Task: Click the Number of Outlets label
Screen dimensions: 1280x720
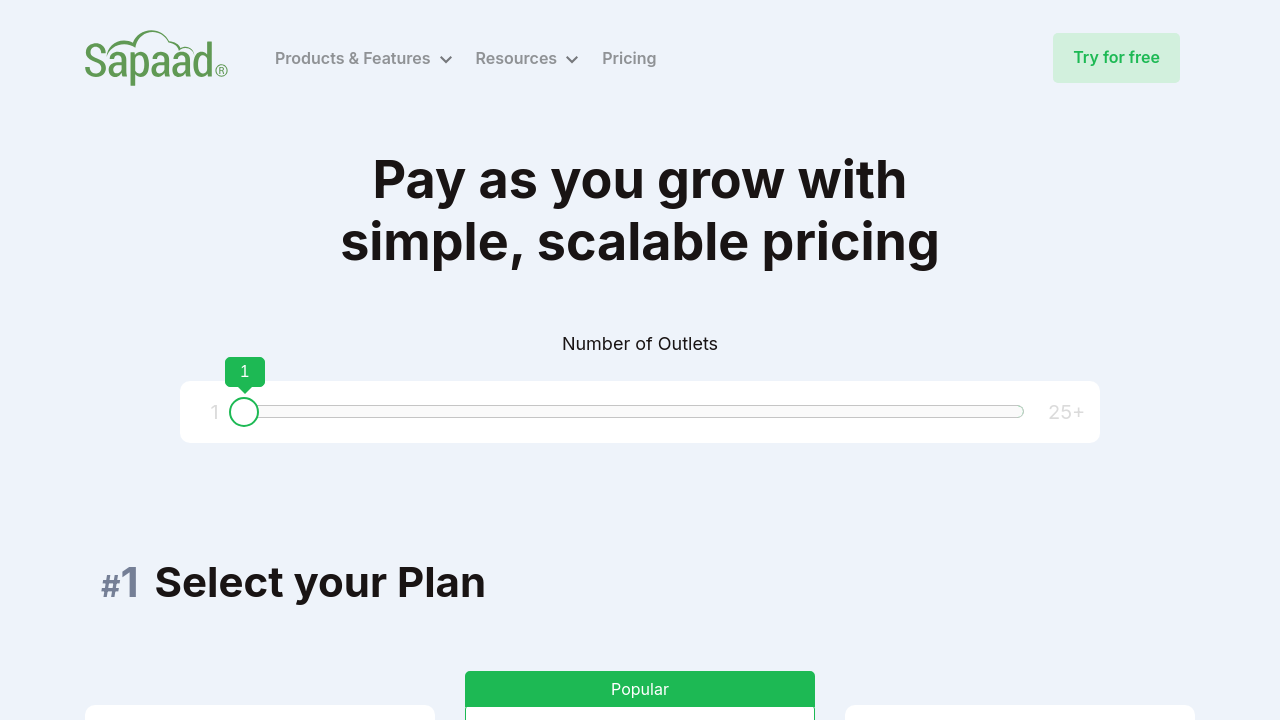Action: tap(640, 344)
